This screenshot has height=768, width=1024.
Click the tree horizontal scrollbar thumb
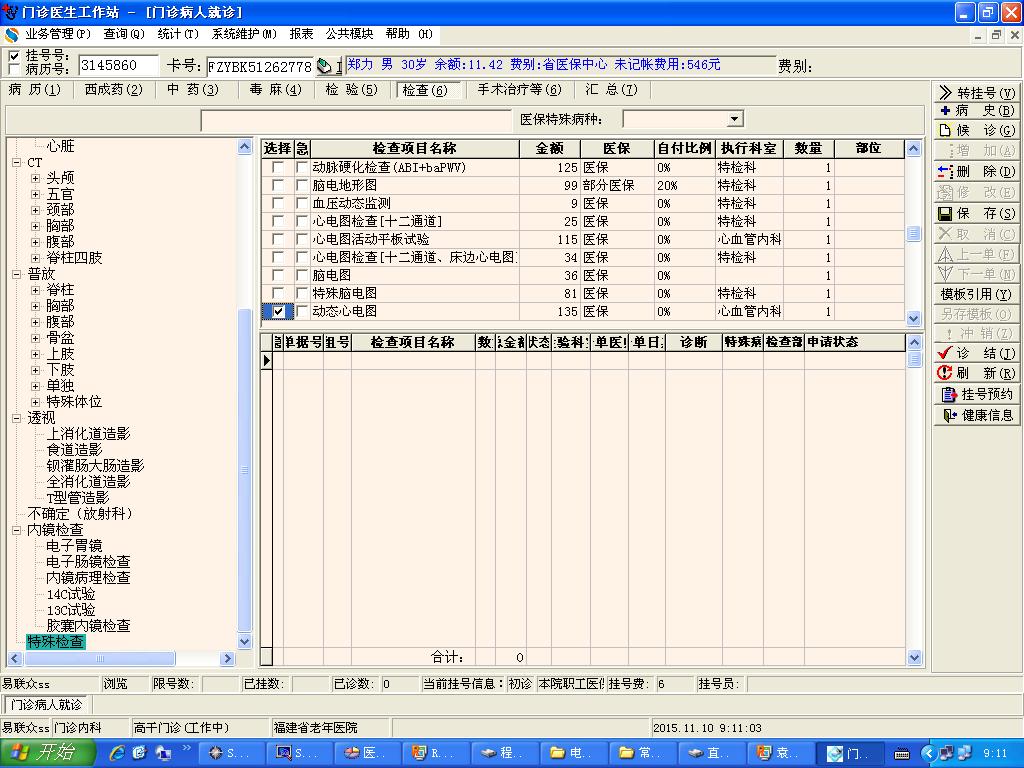point(99,658)
